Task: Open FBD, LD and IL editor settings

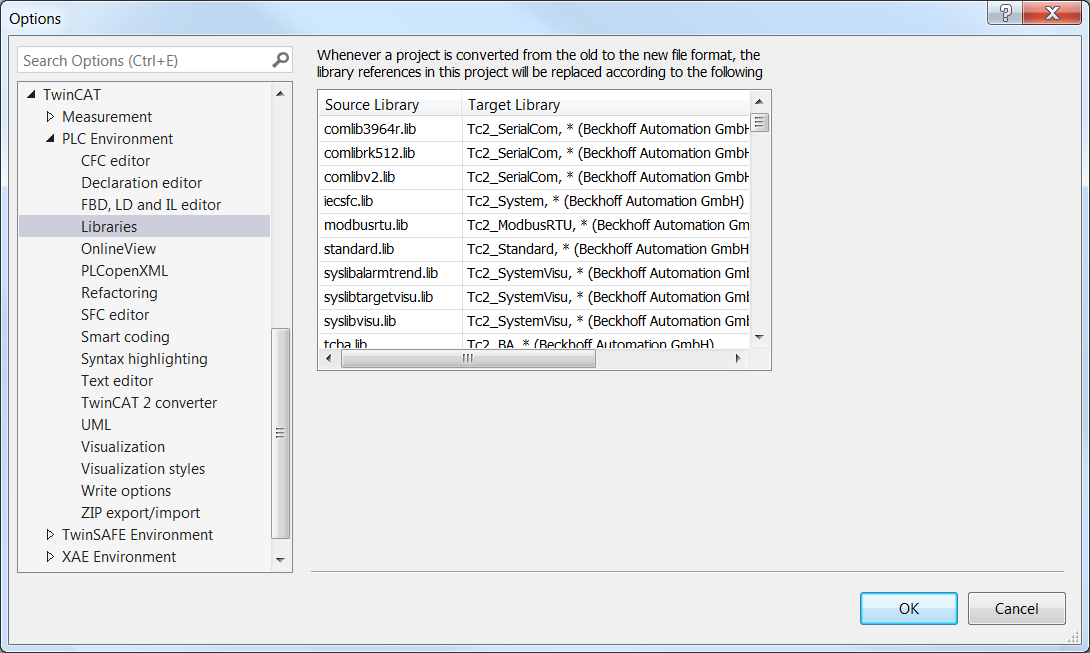Action: (151, 204)
